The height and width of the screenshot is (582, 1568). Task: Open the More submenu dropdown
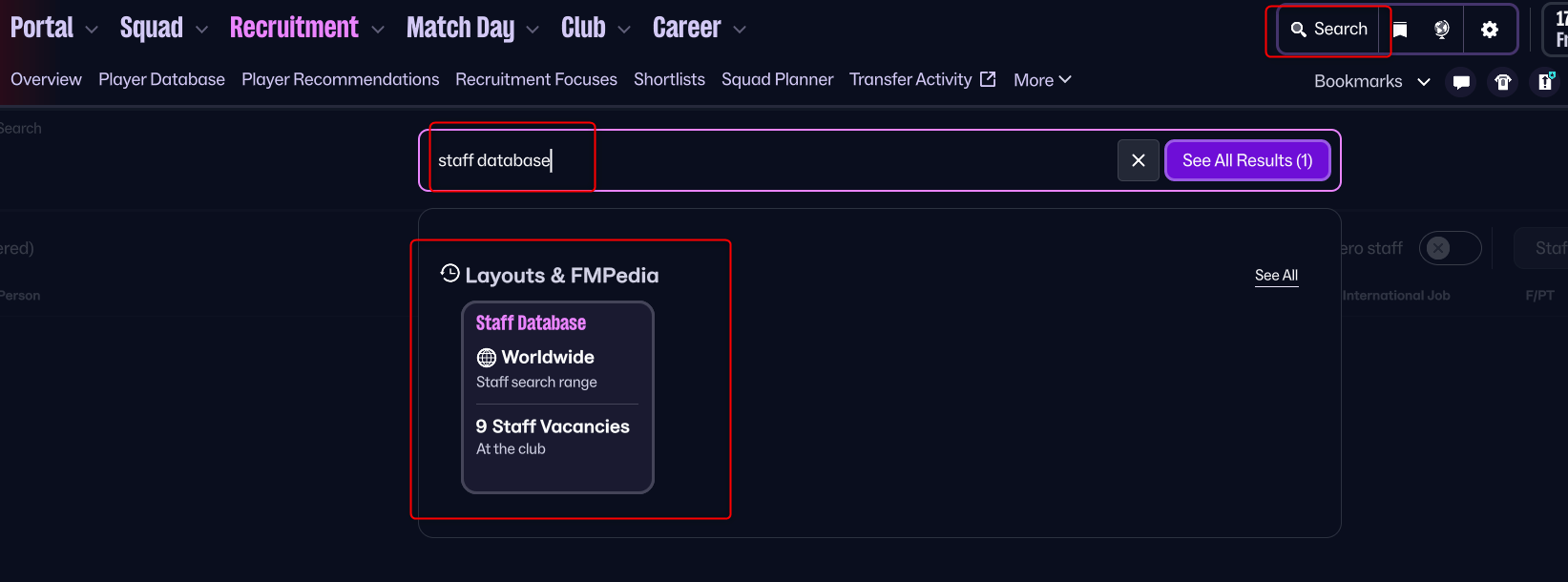point(1042,80)
